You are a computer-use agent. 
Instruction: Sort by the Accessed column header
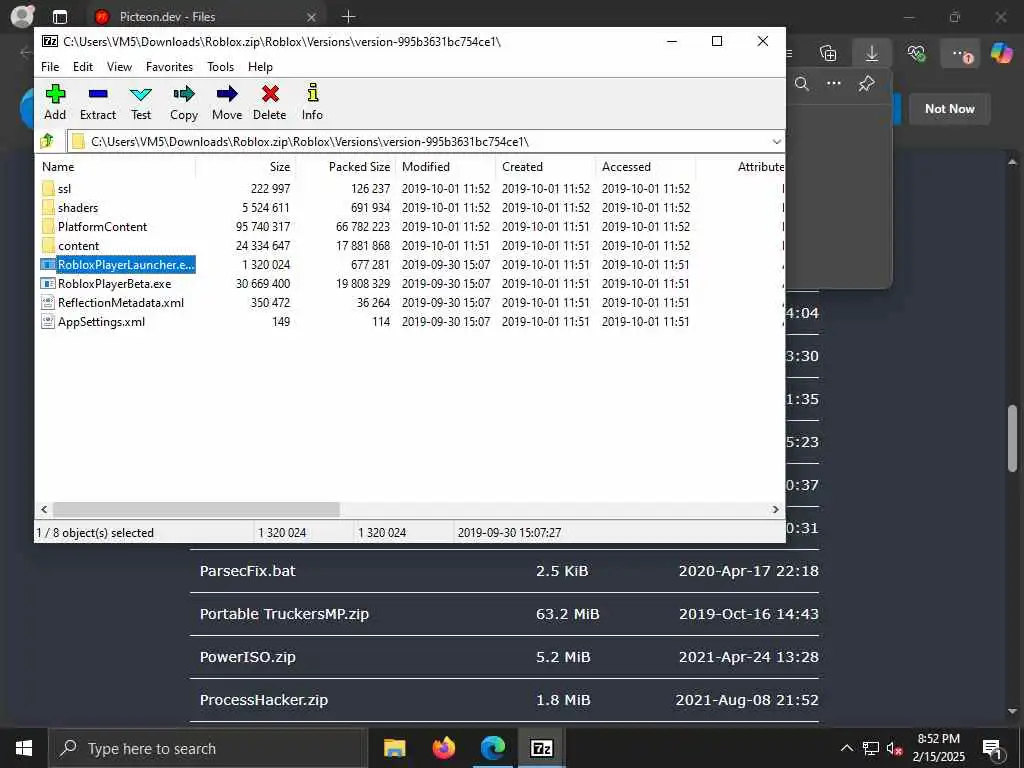pyautogui.click(x=645, y=167)
